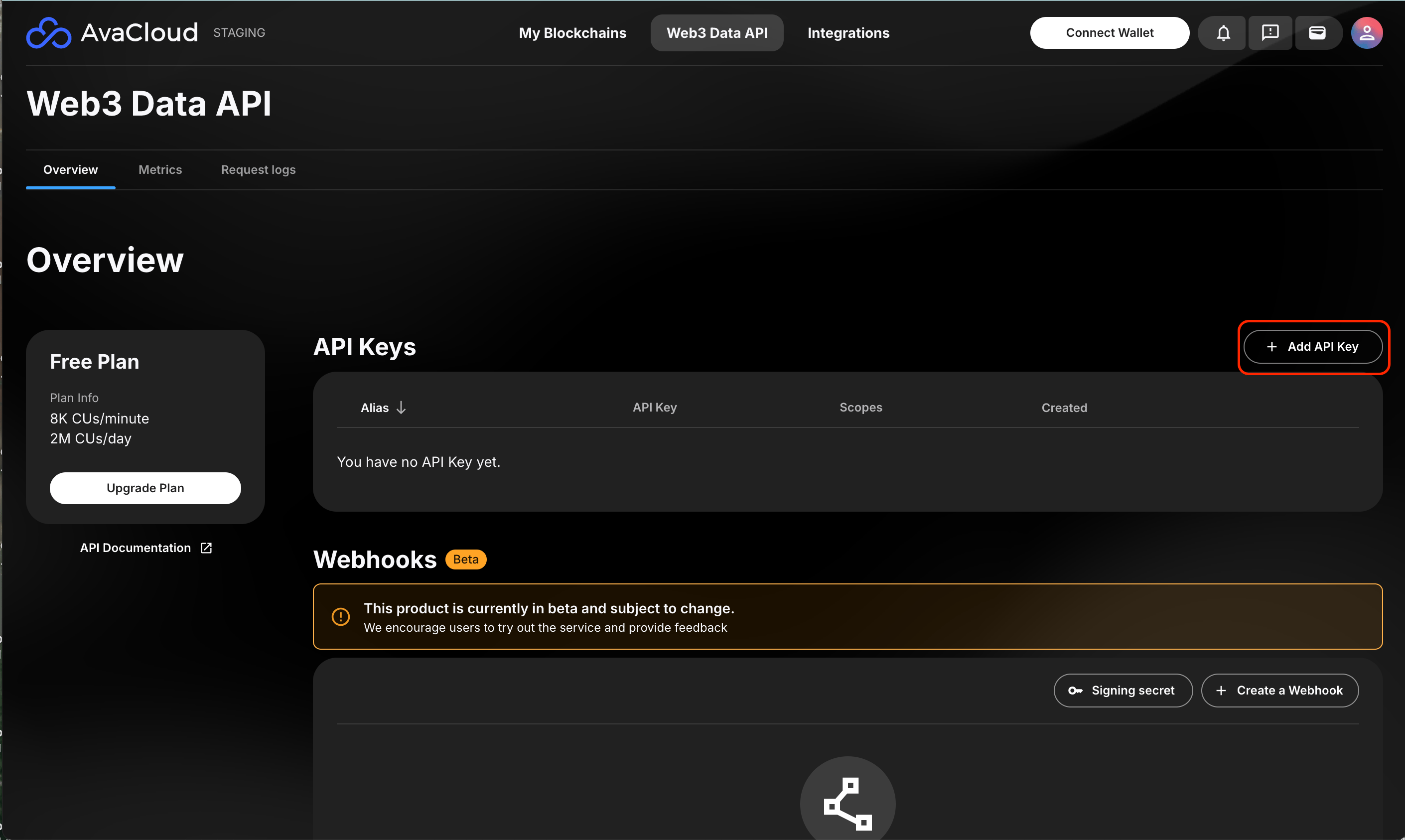Go to My Blockchains
1405x840 pixels.
pos(572,33)
